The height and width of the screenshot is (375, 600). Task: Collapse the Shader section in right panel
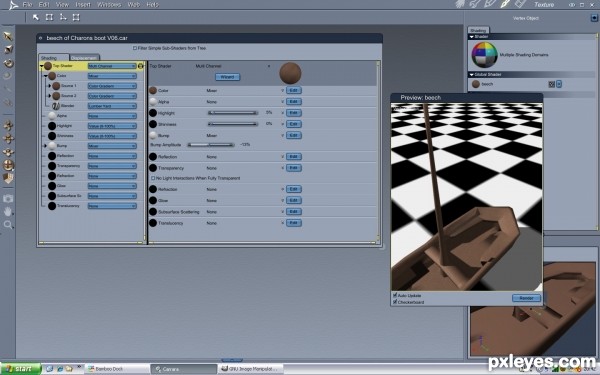click(471, 37)
